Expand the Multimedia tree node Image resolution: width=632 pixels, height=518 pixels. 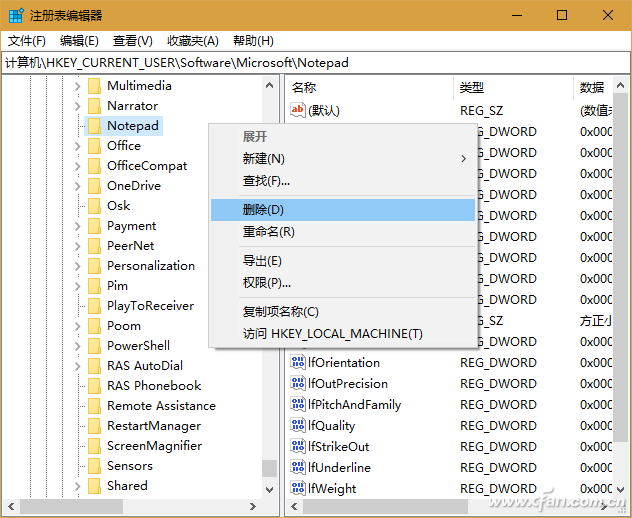click(x=77, y=86)
